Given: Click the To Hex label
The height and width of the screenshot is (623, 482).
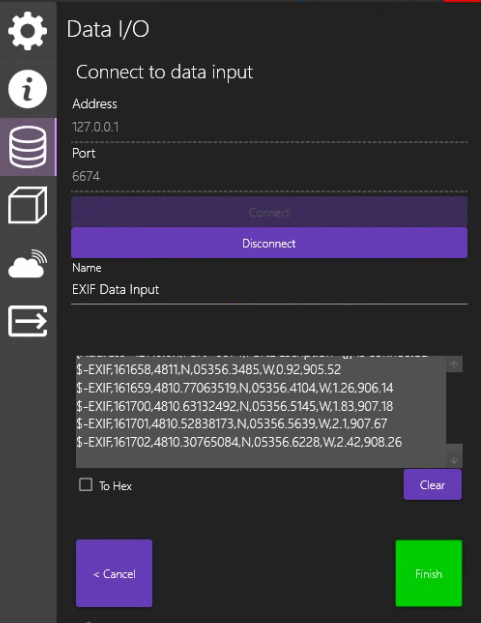Looking at the screenshot, I should [115, 486].
